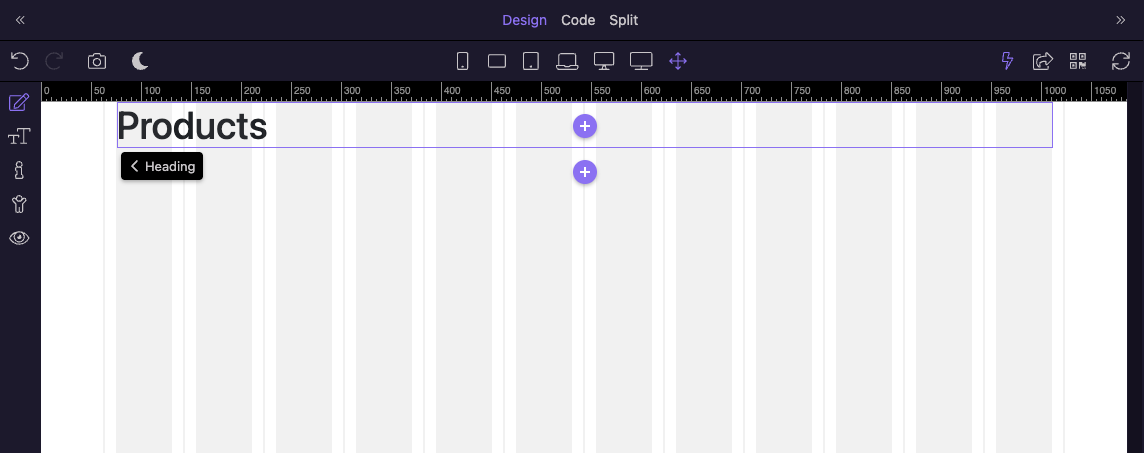1144x453 pixels.
Task: Toggle the eye preview icon in sidebar
Action: click(19, 238)
